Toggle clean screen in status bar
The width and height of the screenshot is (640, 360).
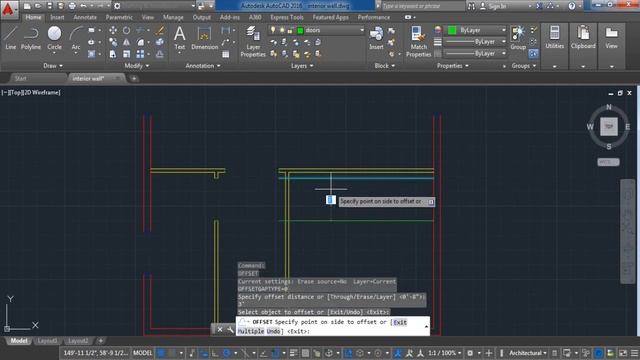pos(623,353)
